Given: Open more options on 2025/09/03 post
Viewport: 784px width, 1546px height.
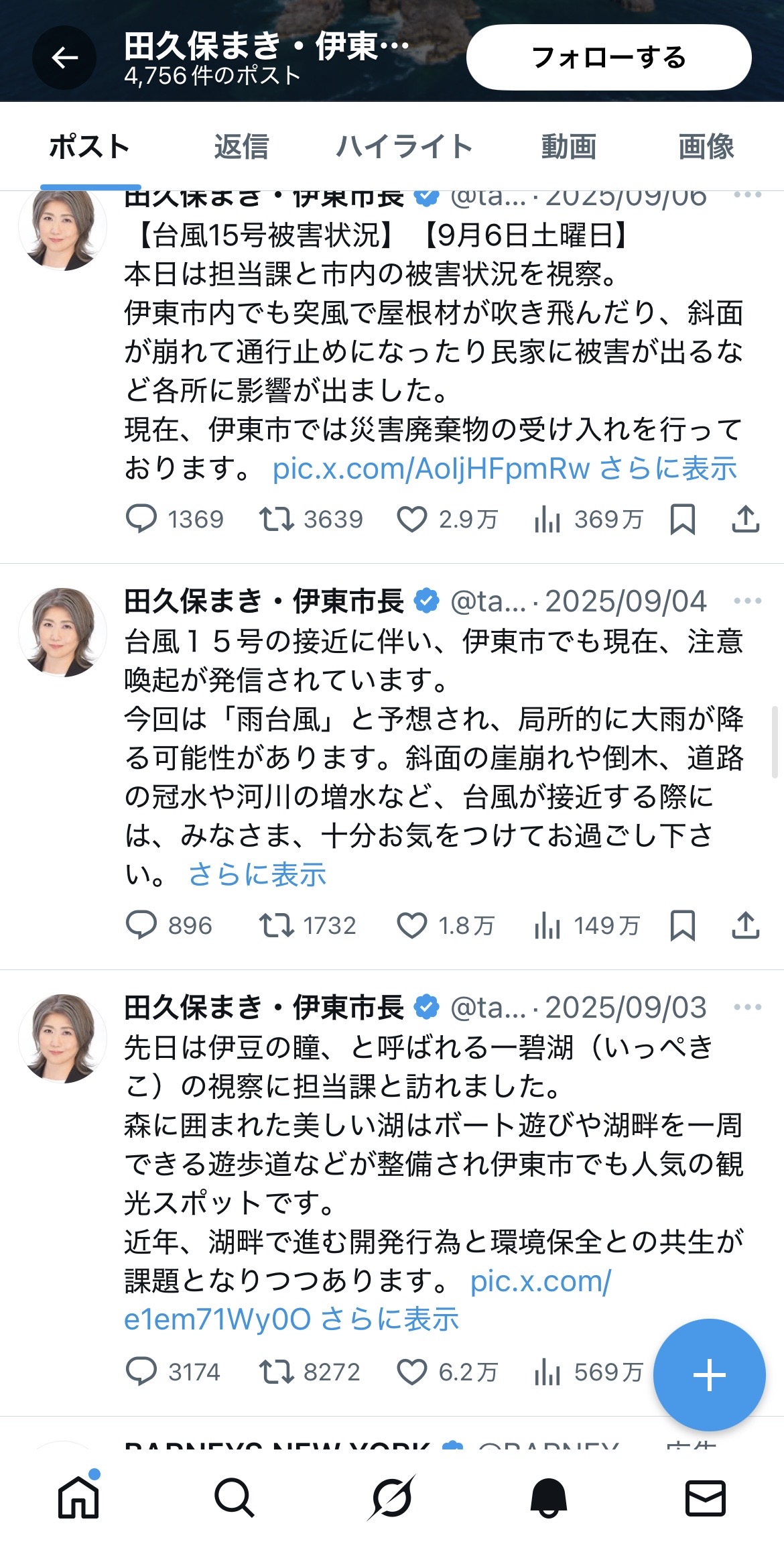Looking at the screenshot, I should (x=747, y=1007).
